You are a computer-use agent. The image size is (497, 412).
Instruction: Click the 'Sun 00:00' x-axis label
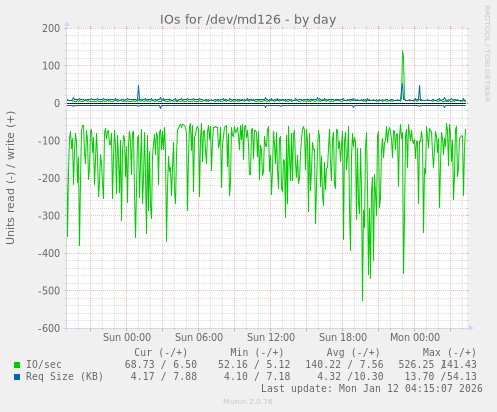(127, 337)
